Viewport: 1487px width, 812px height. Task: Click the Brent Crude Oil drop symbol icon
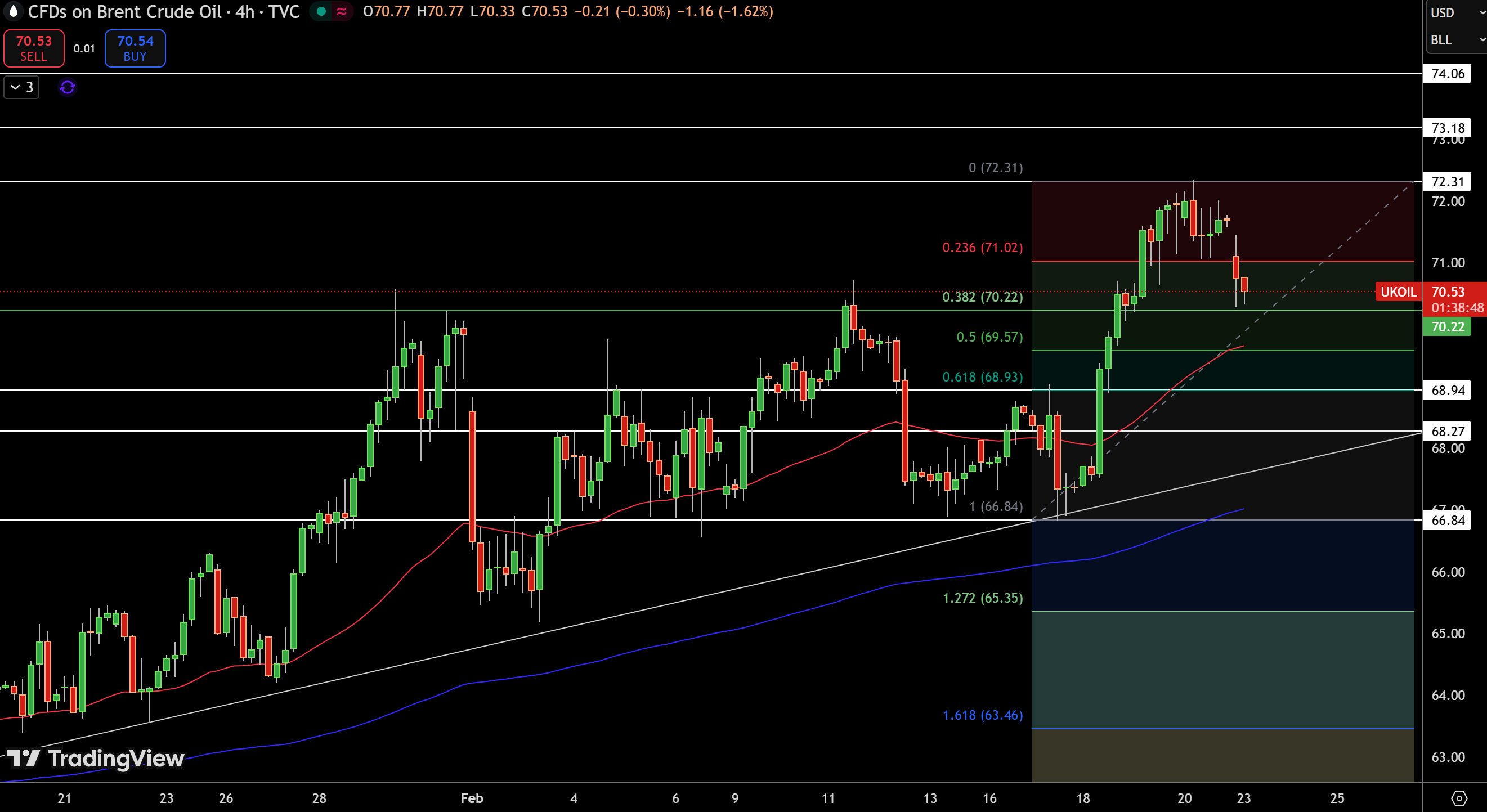click(14, 12)
